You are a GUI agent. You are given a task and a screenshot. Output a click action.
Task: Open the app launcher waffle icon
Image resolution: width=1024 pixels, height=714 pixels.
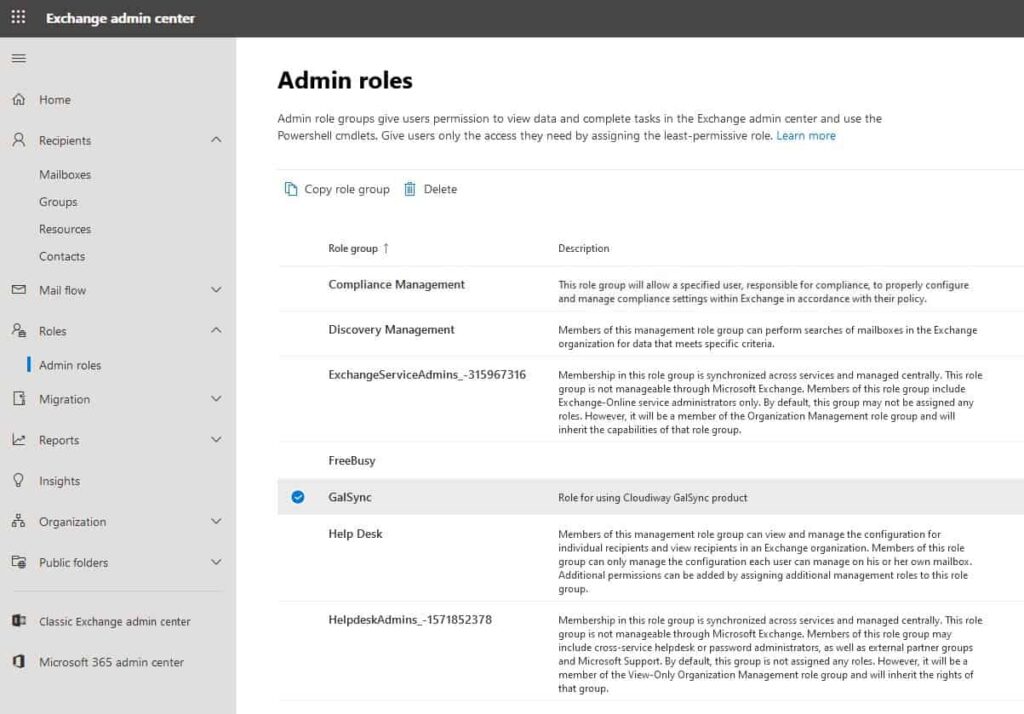(x=18, y=17)
